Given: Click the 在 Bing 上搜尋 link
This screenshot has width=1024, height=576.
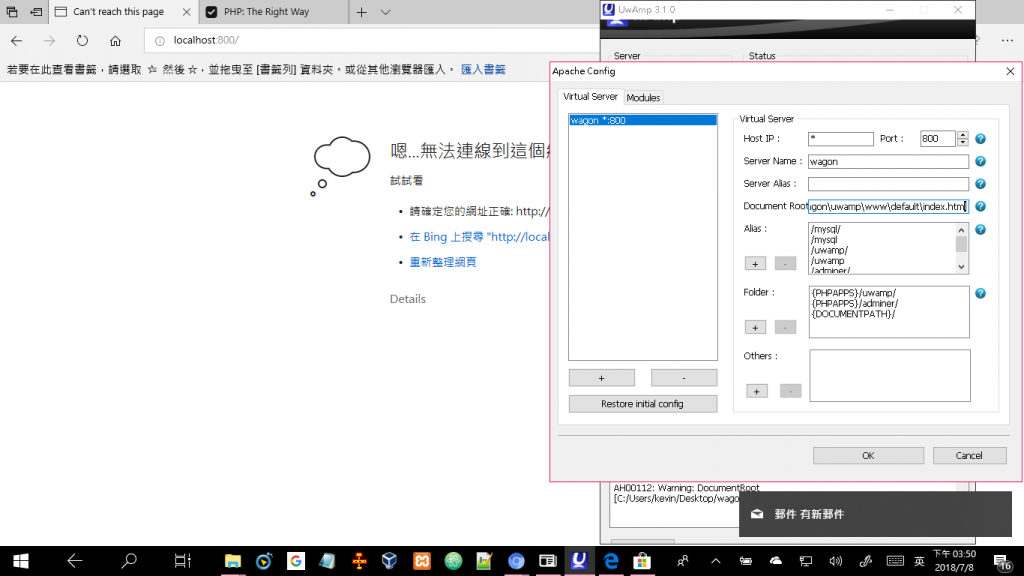Looking at the screenshot, I should pyautogui.click(x=479, y=236).
